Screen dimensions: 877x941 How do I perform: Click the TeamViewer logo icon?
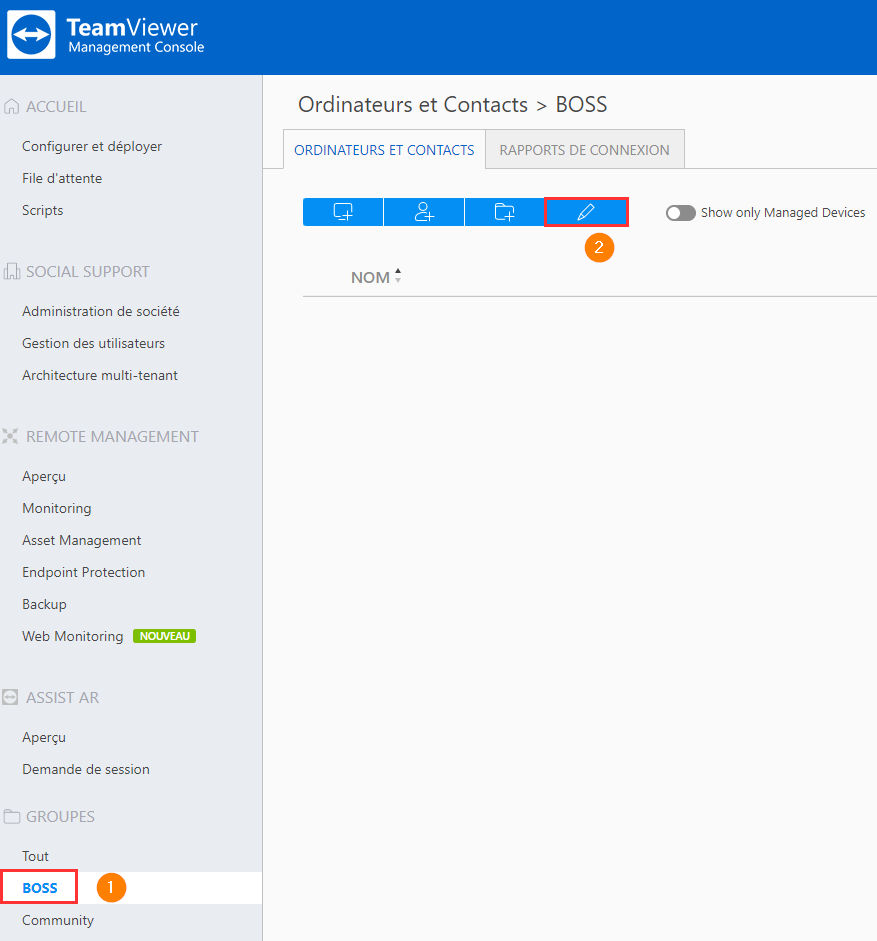click(31, 34)
